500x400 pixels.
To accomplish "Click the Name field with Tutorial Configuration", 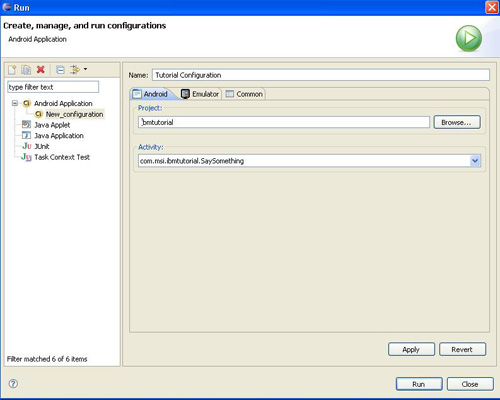I will tap(321, 75).
